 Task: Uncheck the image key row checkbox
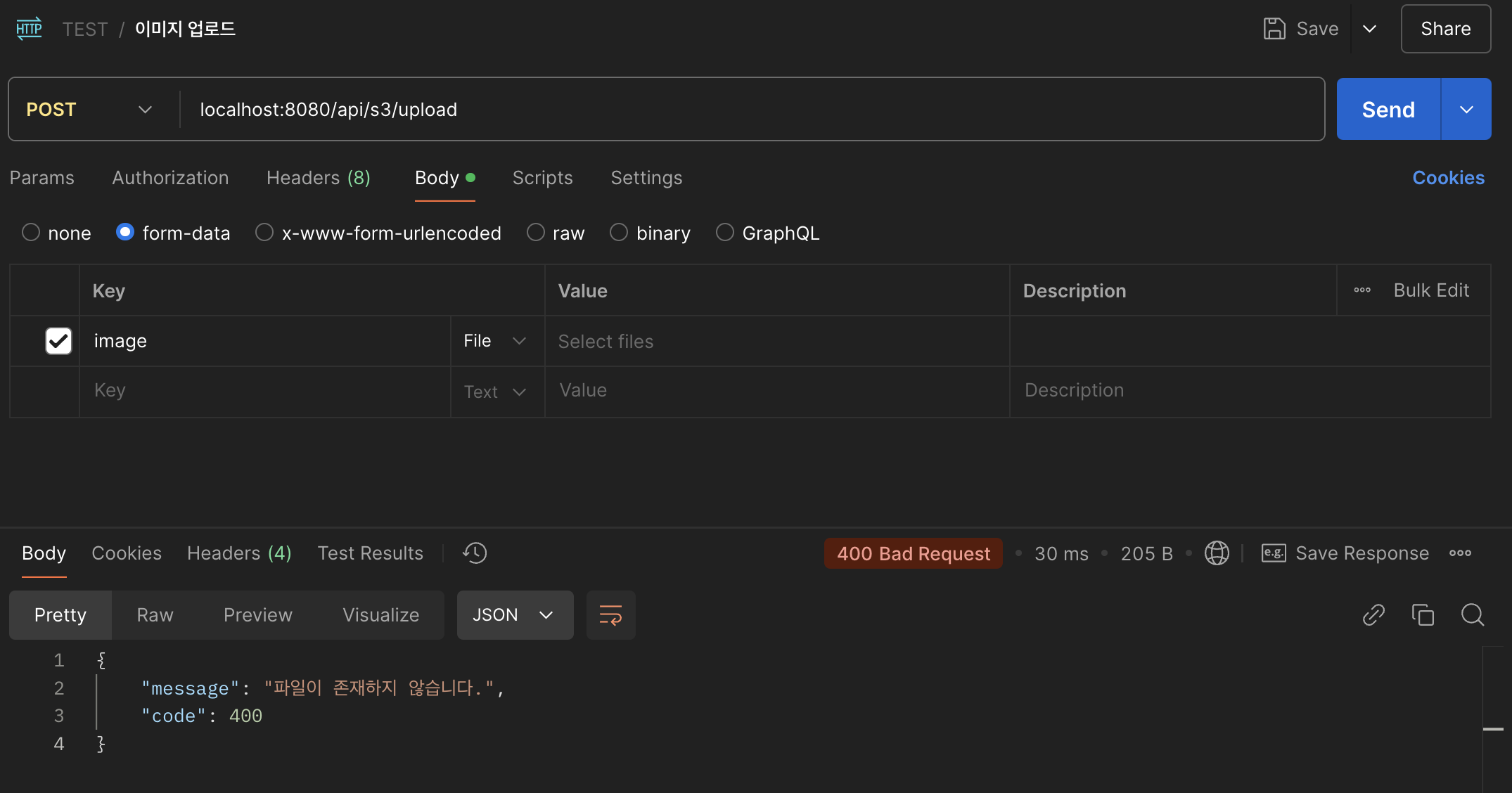tap(58, 341)
